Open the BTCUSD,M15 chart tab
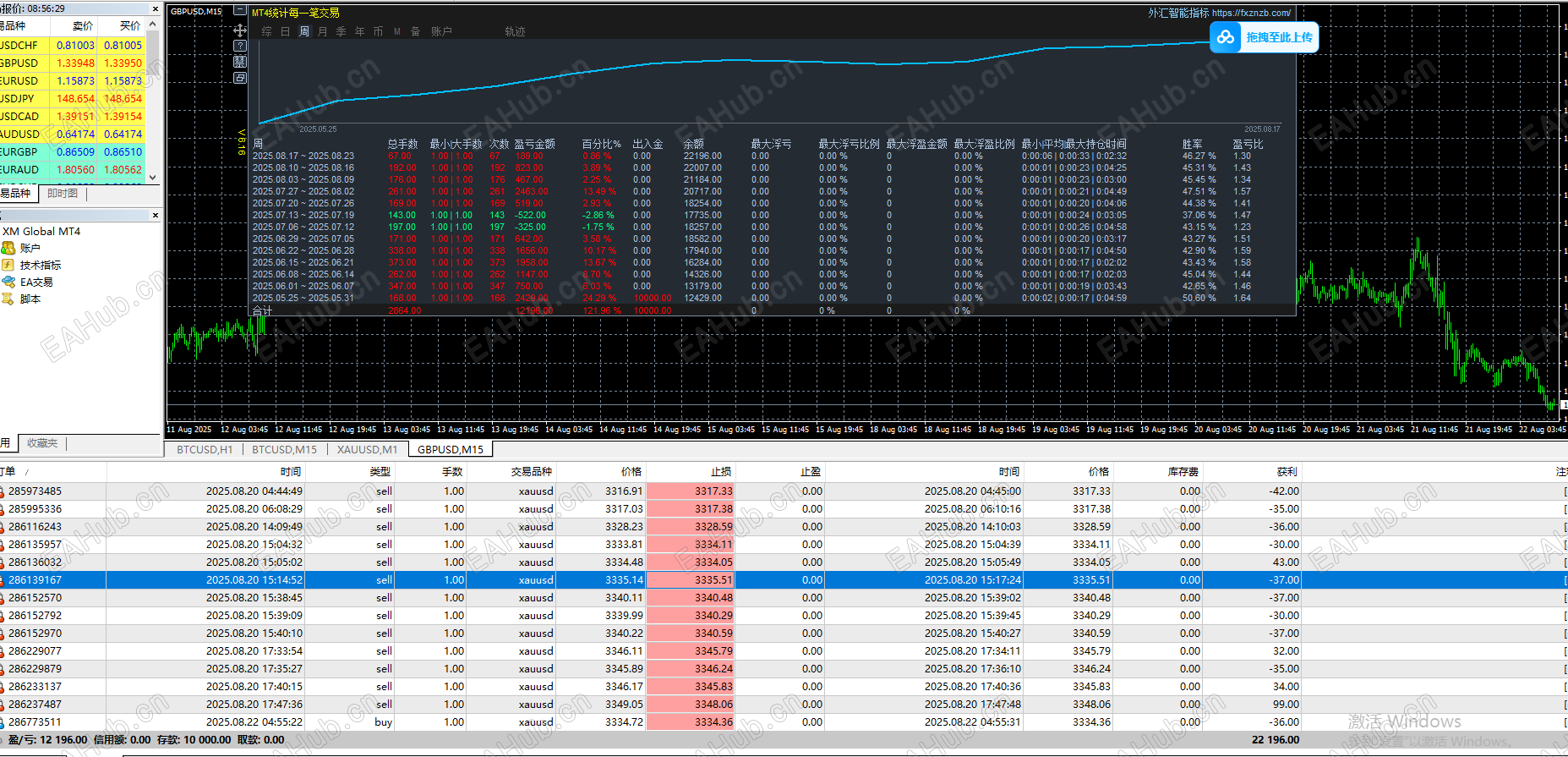 (x=284, y=450)
